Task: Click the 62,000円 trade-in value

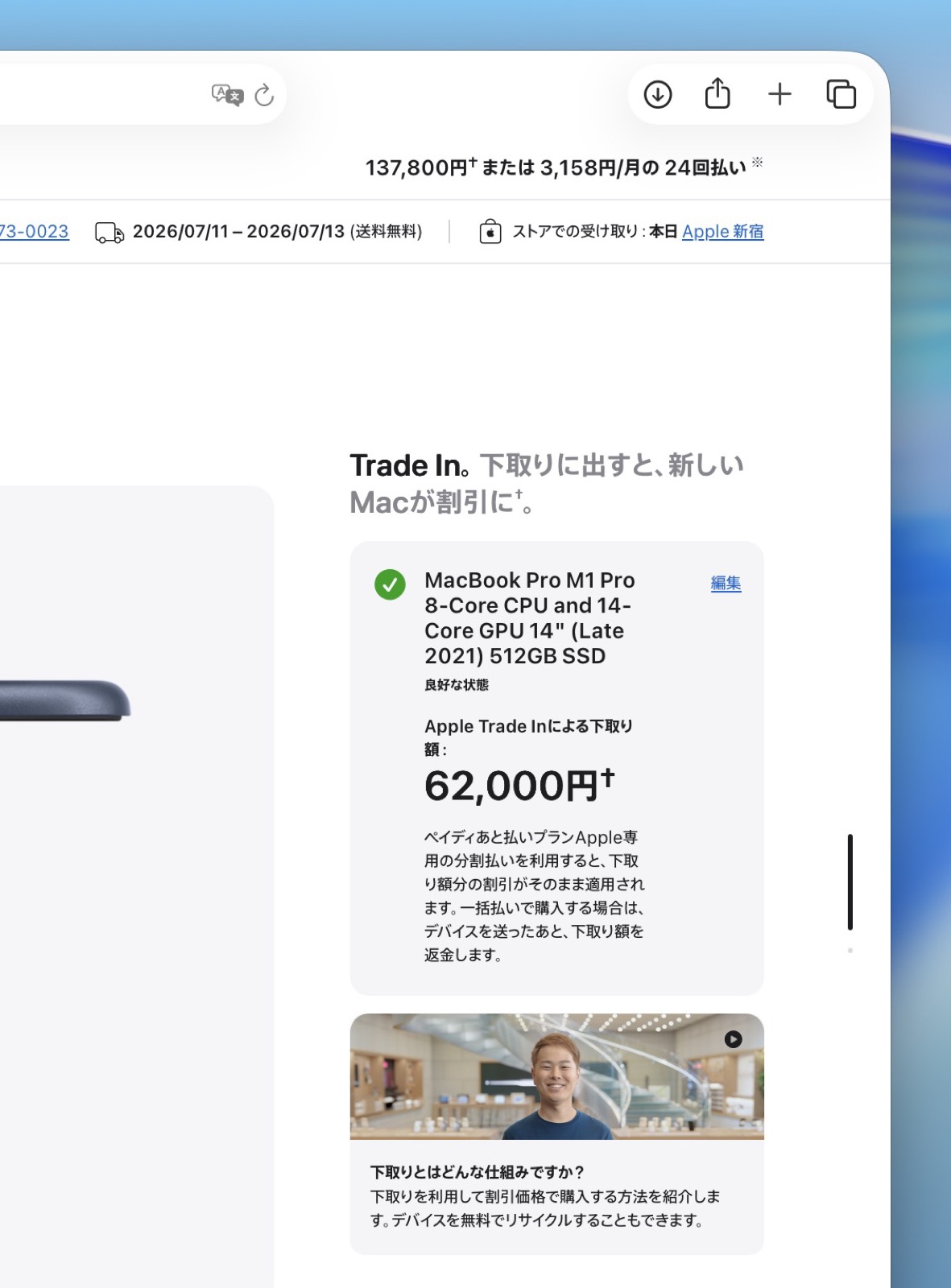Action: (519, 786)
